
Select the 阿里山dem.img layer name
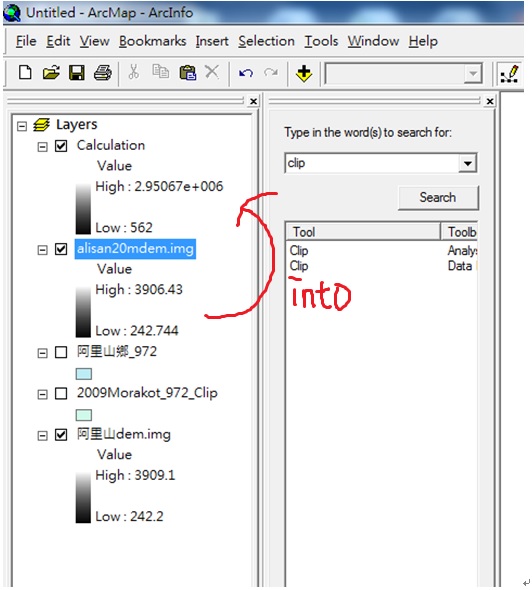pyautogui.click(x=123, y=434)
